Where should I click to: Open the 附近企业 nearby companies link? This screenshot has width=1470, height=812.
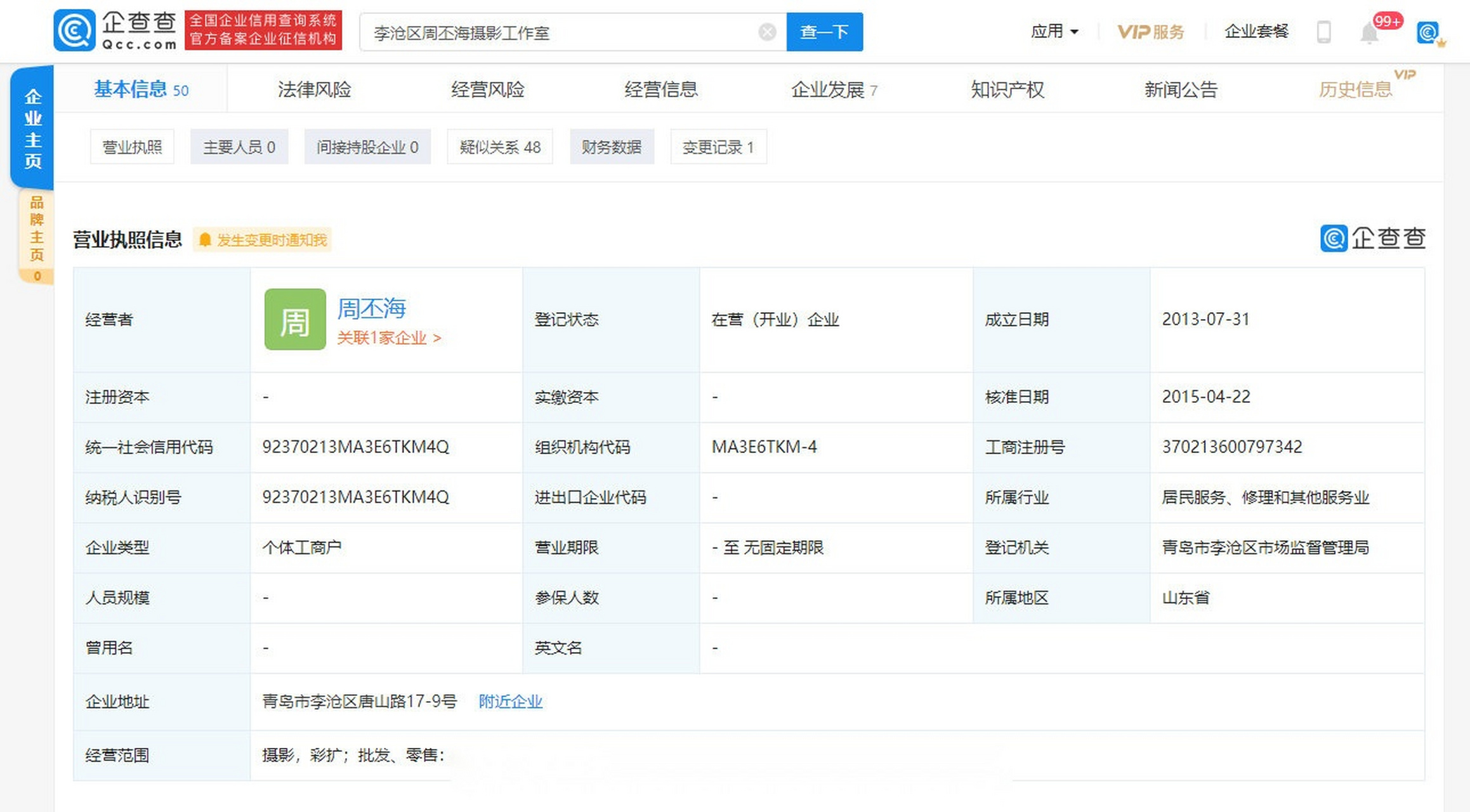510,702
